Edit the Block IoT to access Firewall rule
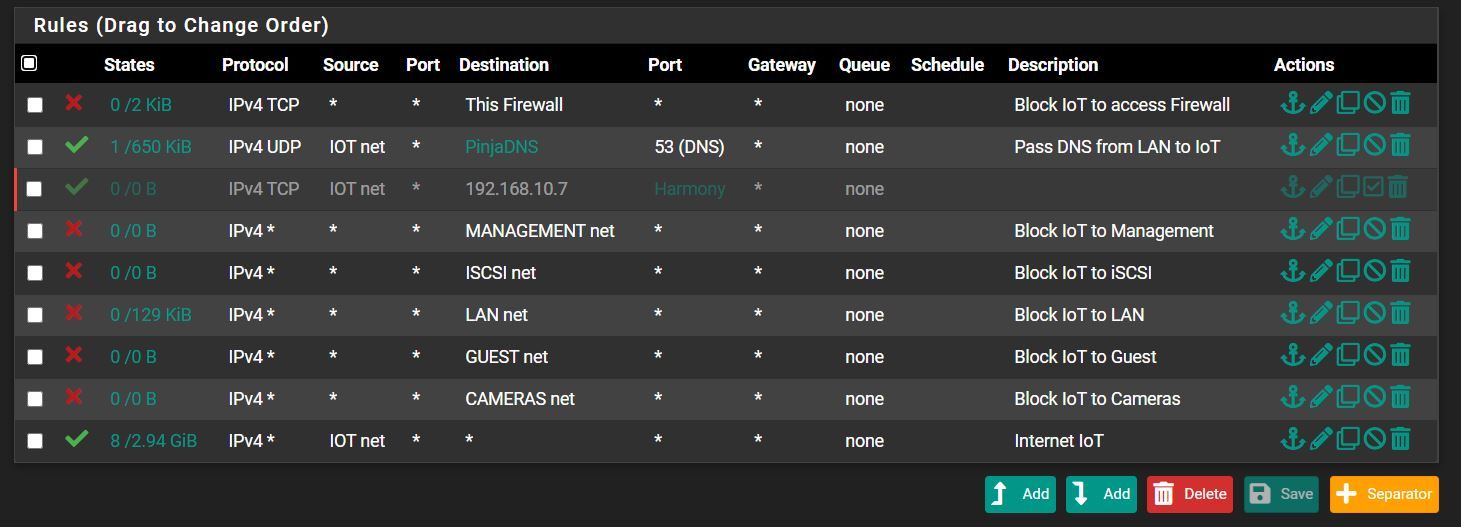 [1320, 103]
